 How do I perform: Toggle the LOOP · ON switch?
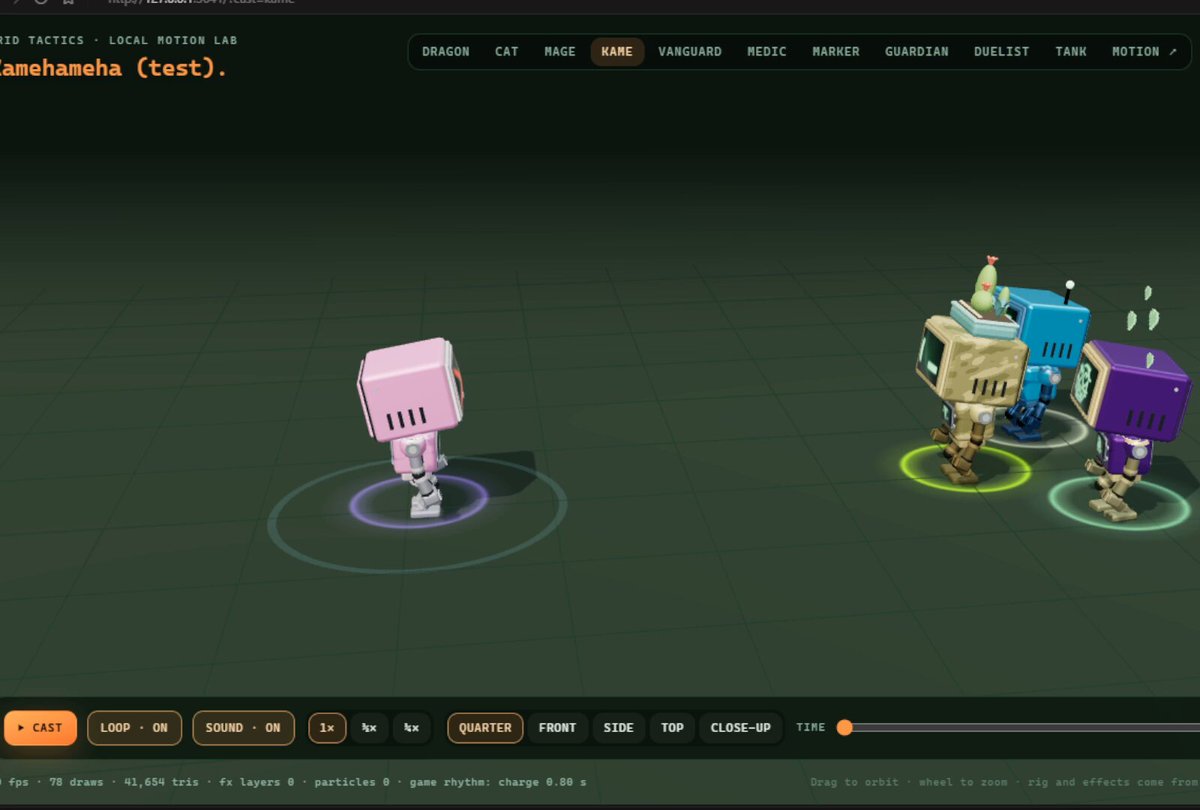point(134,728)
